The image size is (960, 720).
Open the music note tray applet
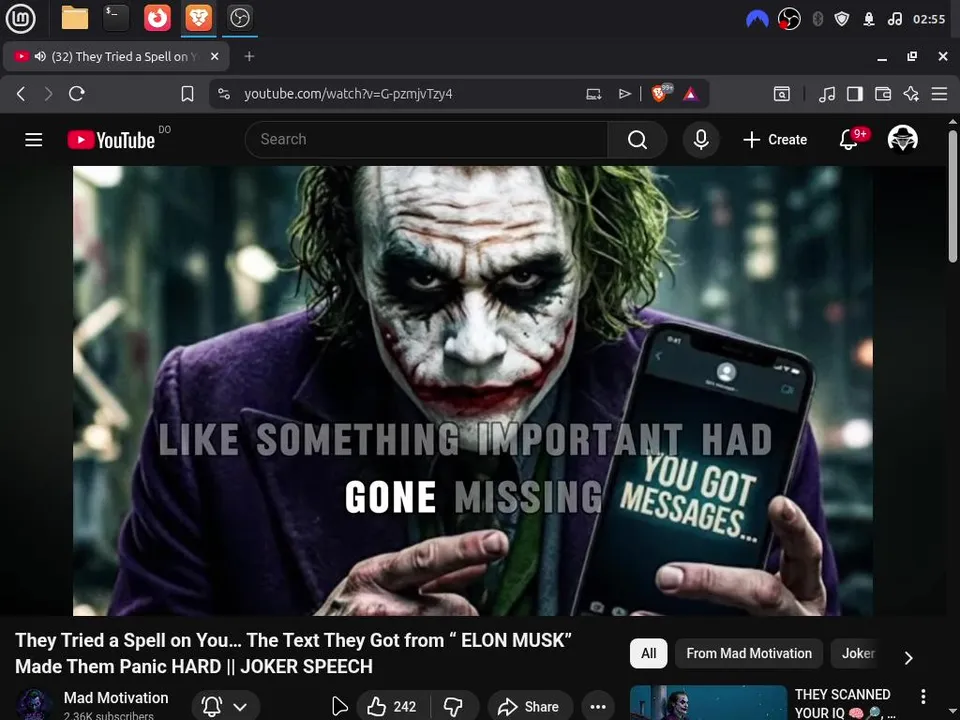[x=894, y=19]
